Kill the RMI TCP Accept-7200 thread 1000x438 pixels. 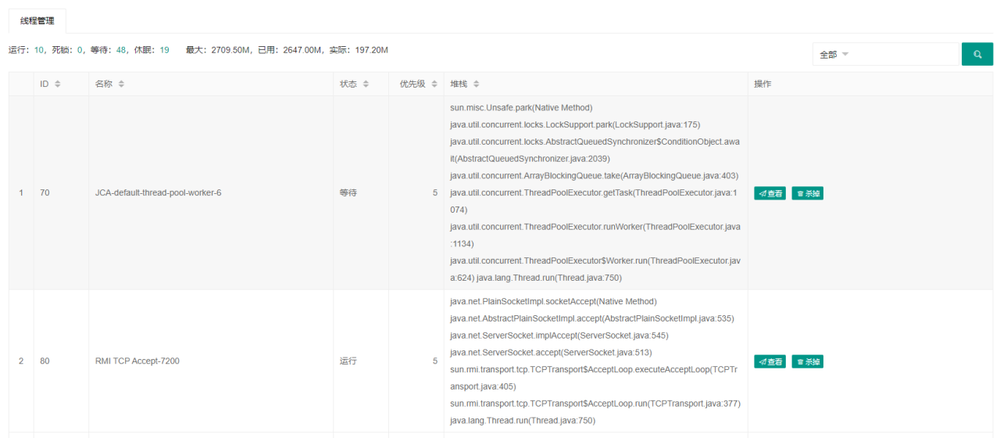(807, 361)
